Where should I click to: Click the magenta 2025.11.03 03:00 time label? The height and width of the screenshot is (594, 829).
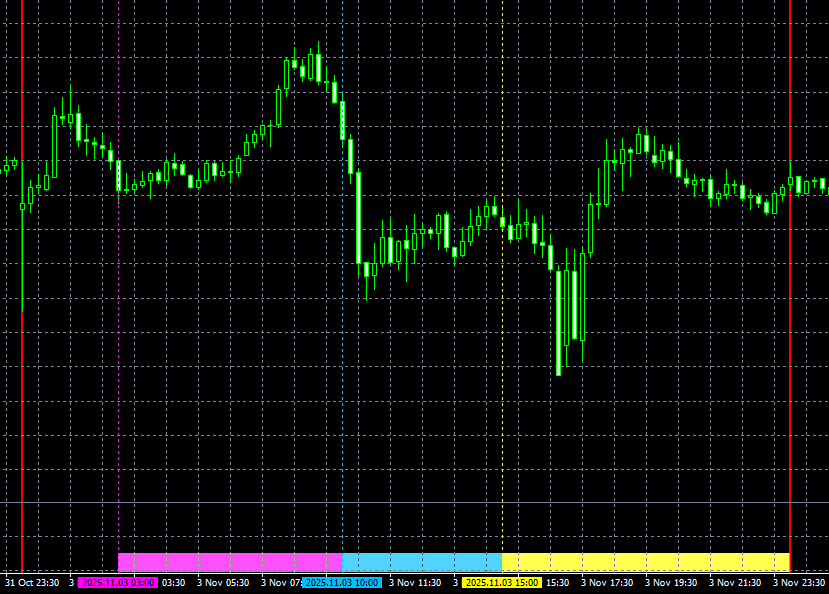118,583
